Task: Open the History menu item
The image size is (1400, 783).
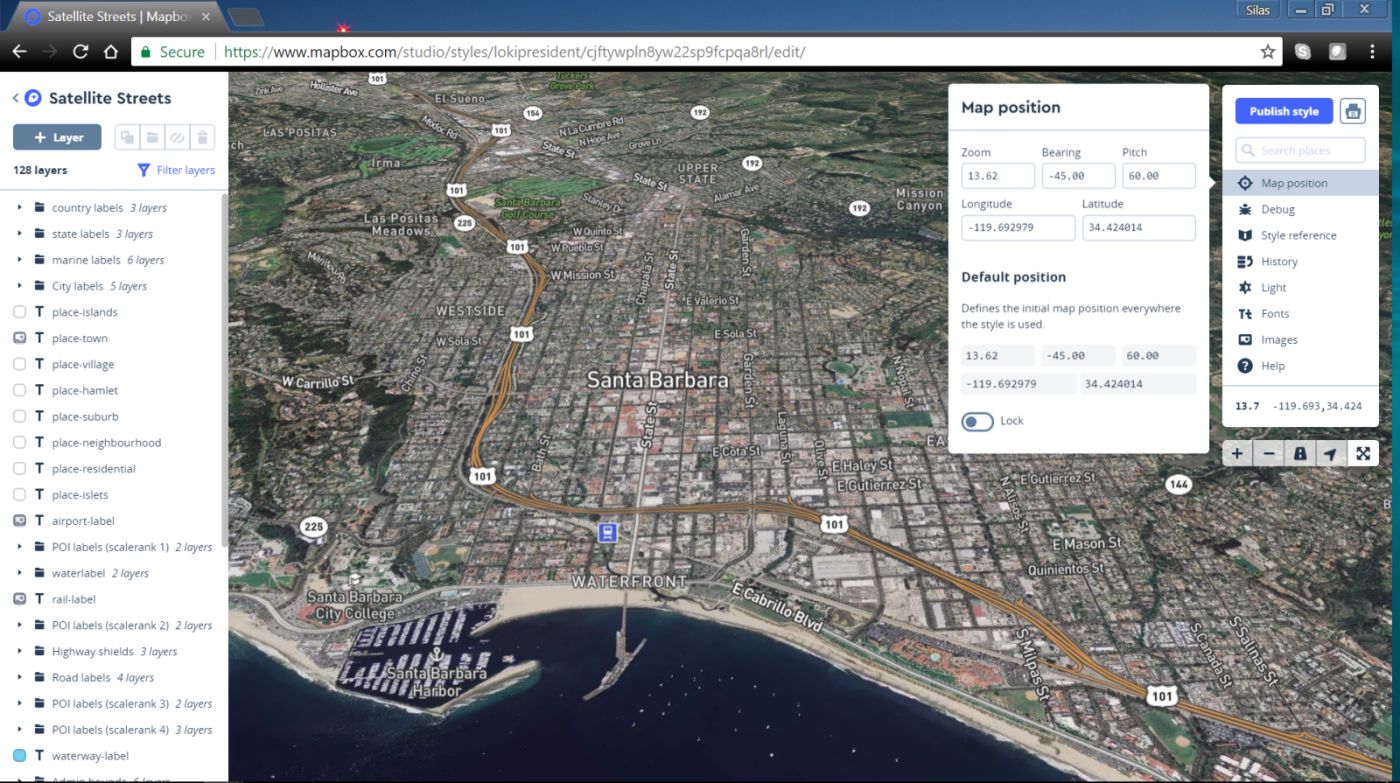Action: tap(1300, 261)
